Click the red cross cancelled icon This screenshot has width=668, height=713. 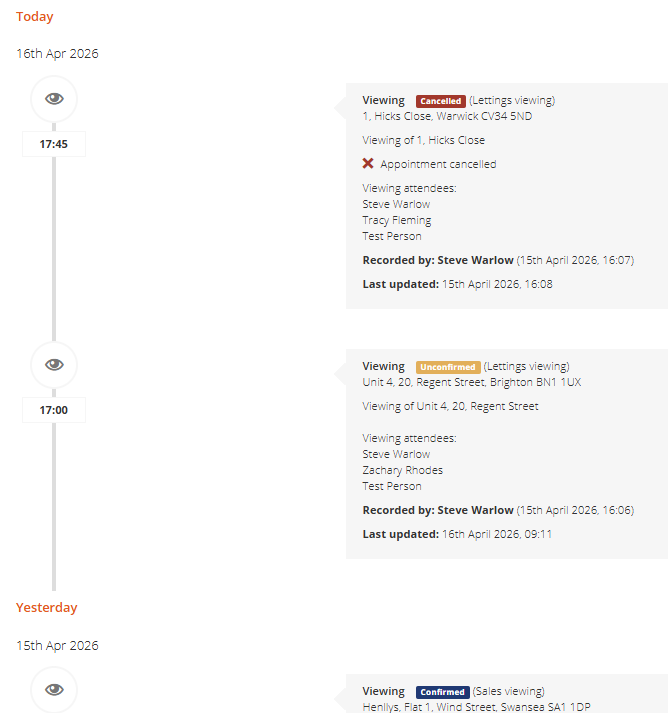pos(368,164)
